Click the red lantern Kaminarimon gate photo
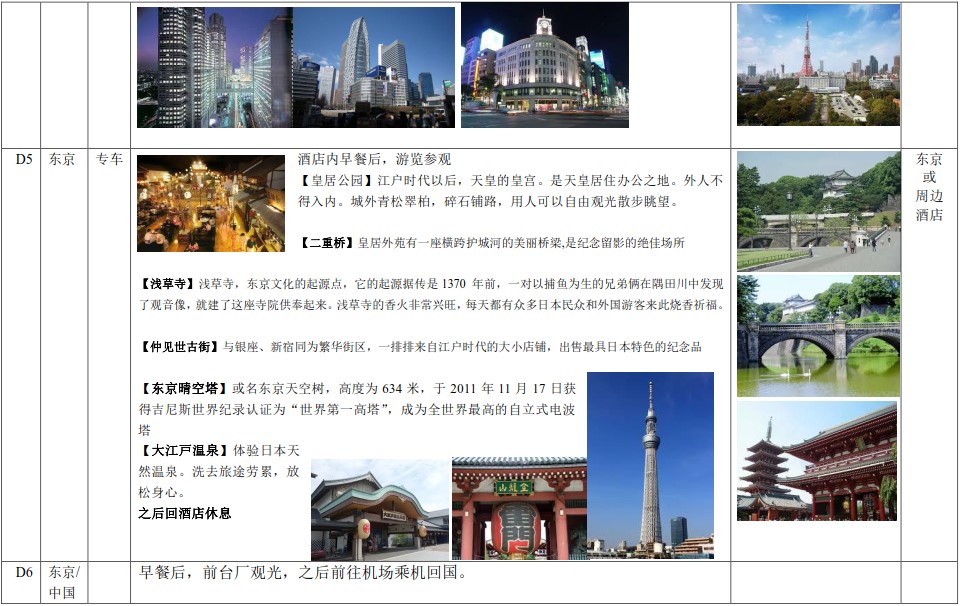This screenshot has height=606, width=960. point(518,508)
